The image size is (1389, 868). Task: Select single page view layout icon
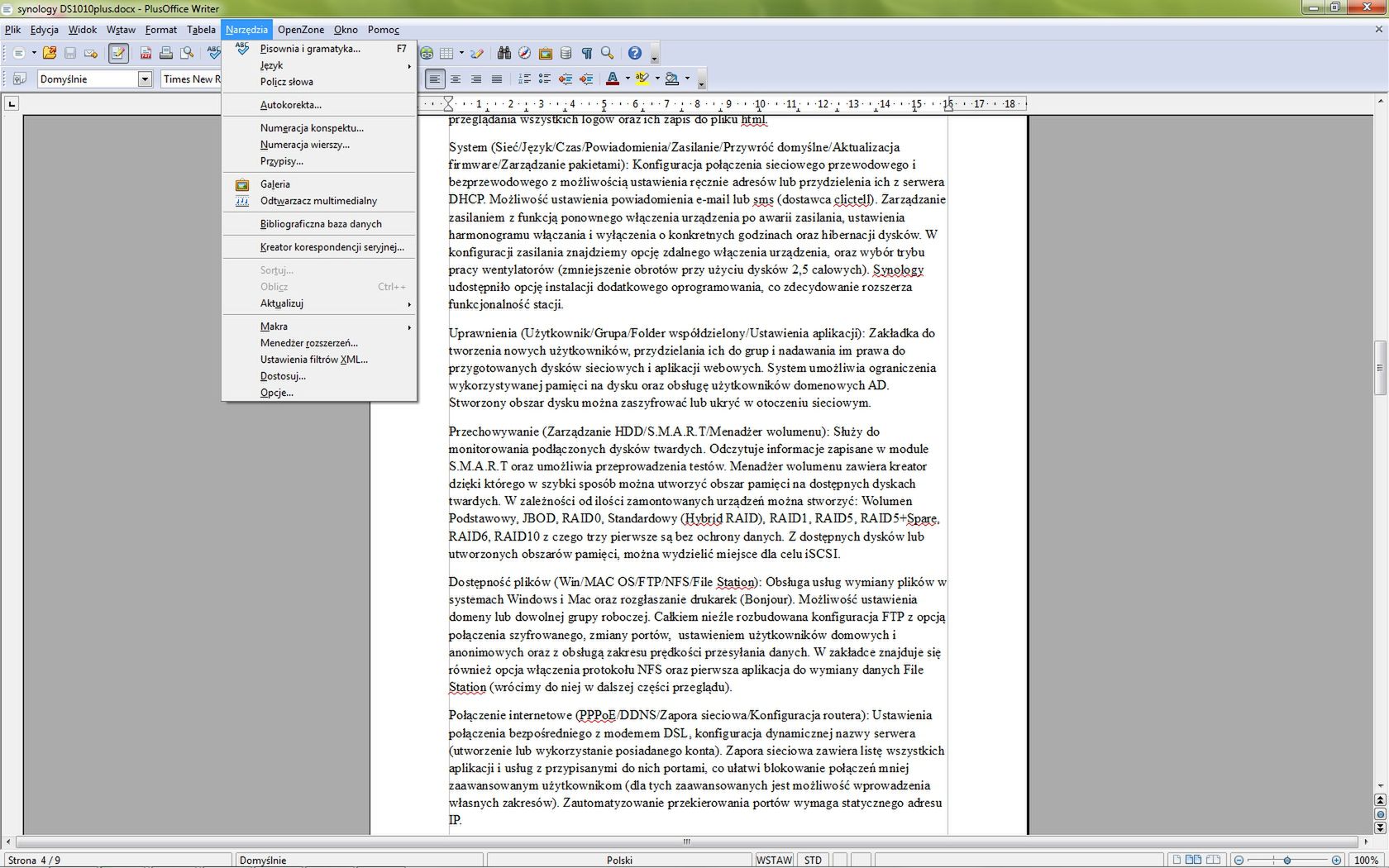click(1177, 861)
